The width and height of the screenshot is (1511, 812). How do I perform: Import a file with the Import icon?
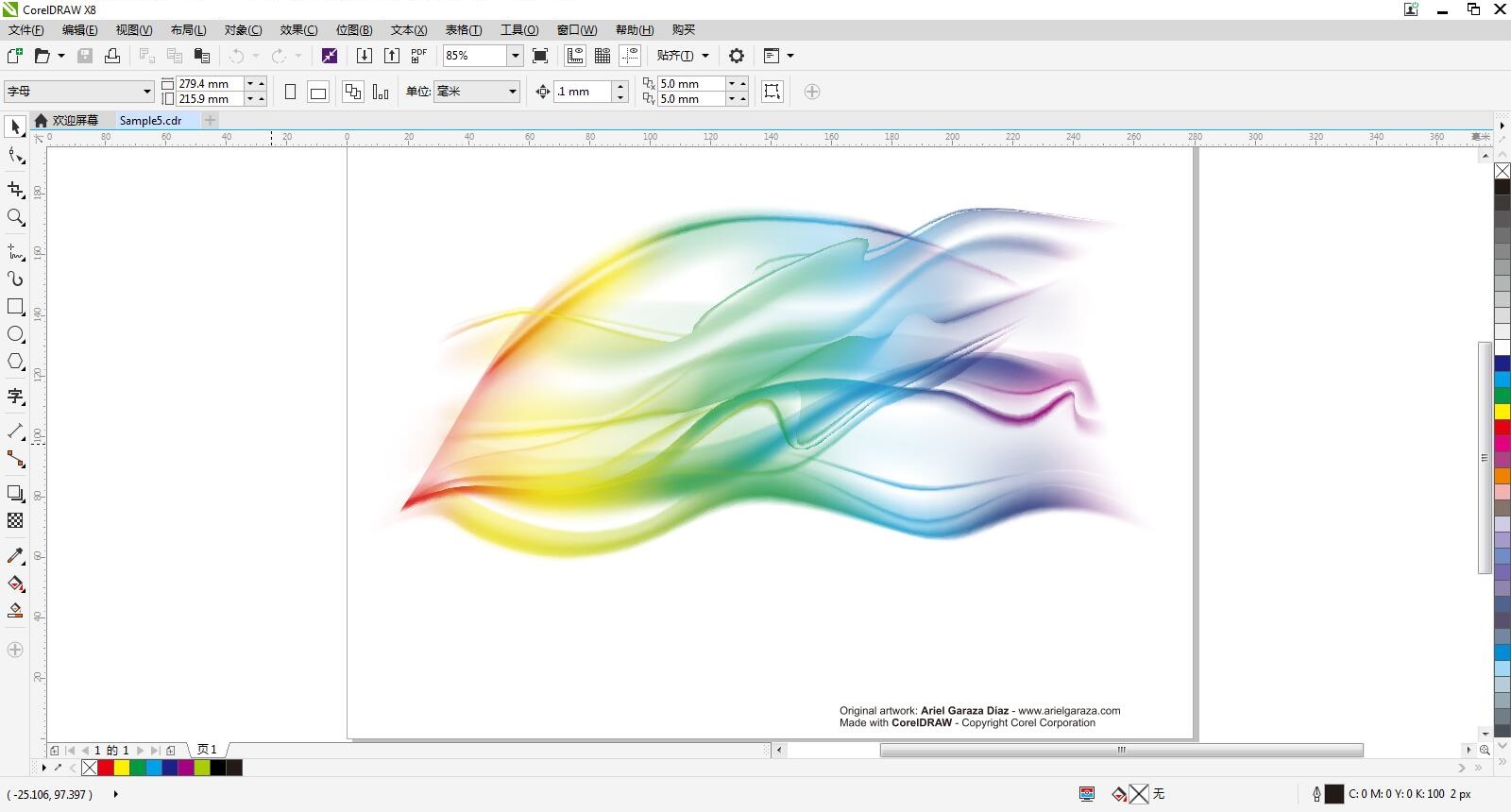(365, 56)
